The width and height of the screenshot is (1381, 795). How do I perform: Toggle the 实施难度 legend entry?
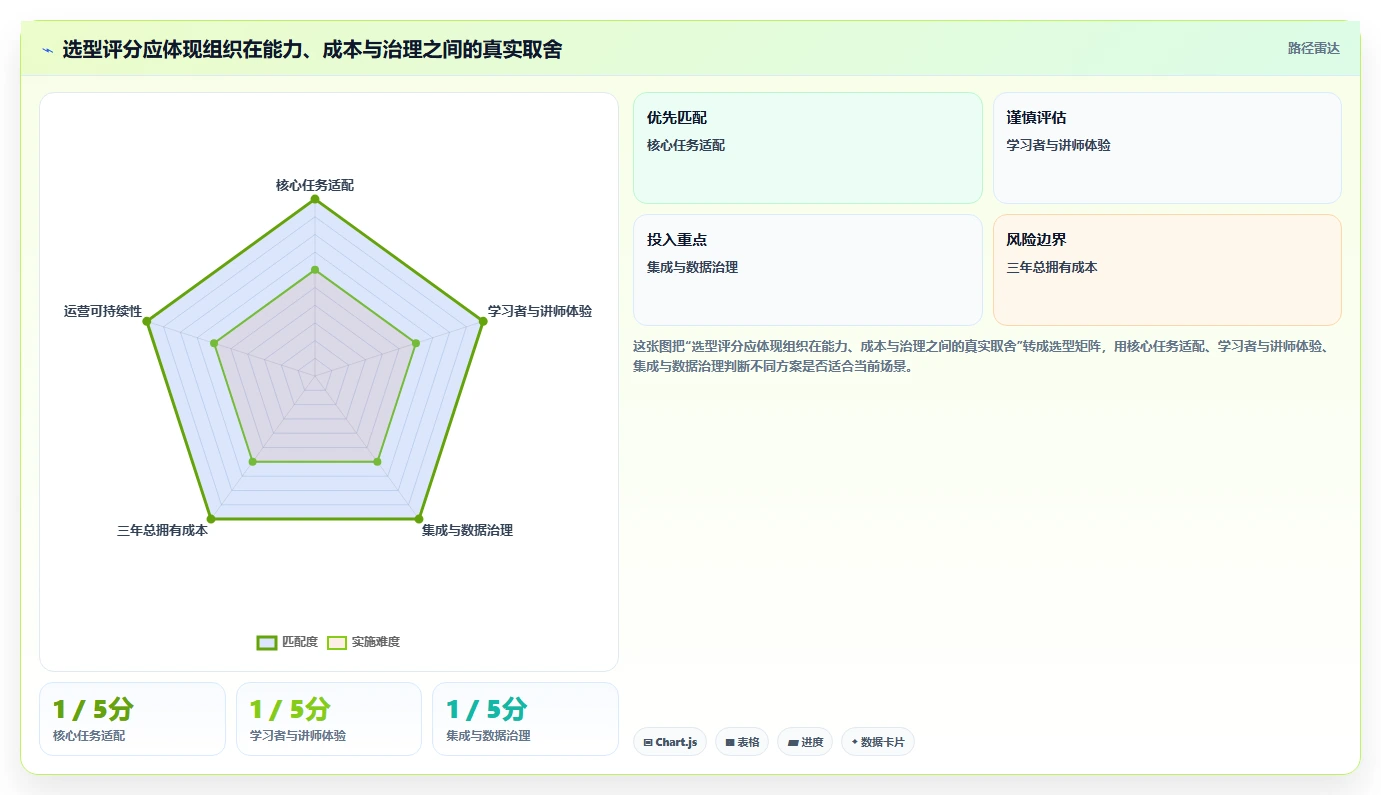coord(364,642)
